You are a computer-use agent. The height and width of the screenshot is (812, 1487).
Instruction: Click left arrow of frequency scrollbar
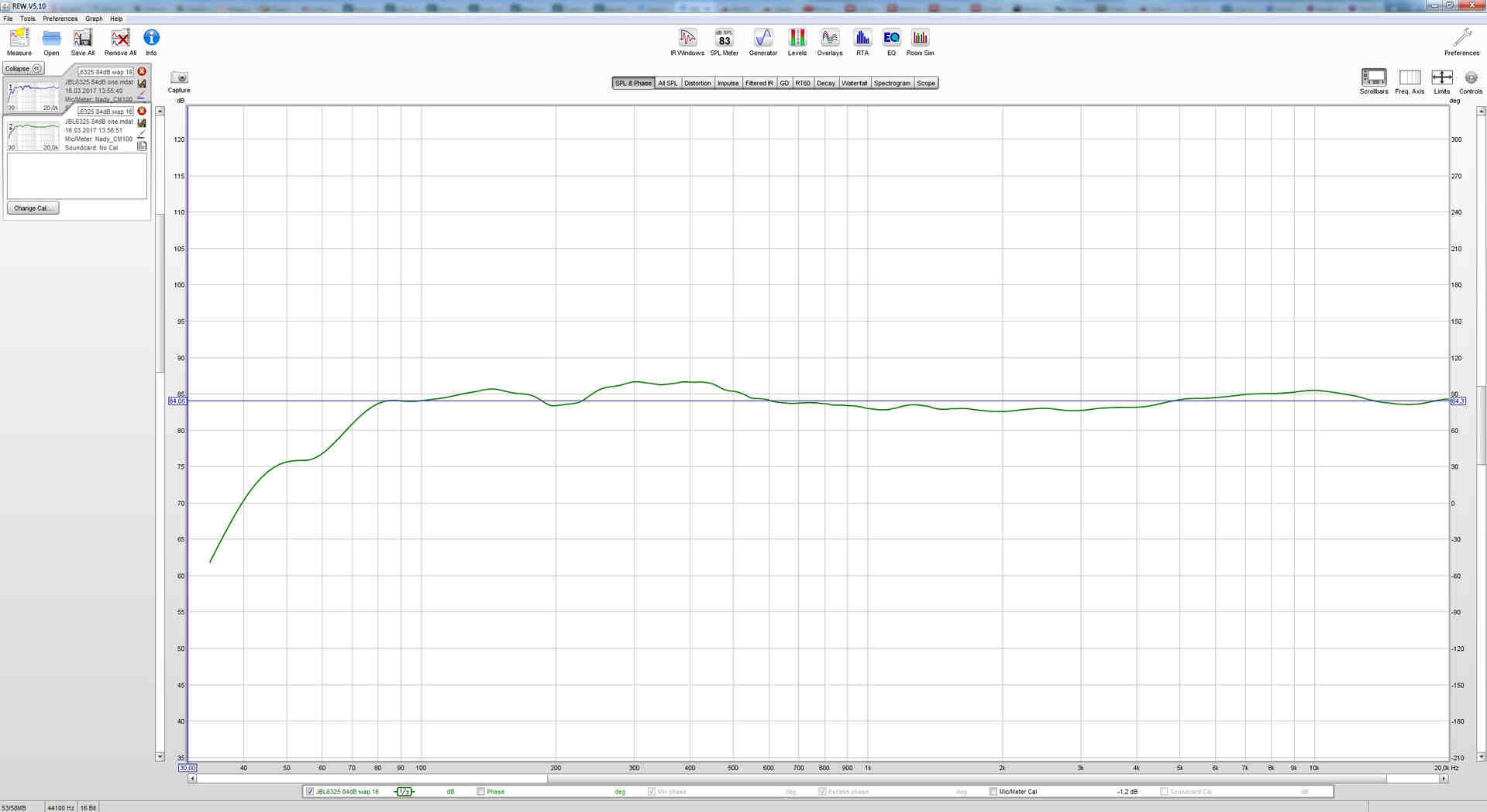point(192,779)
